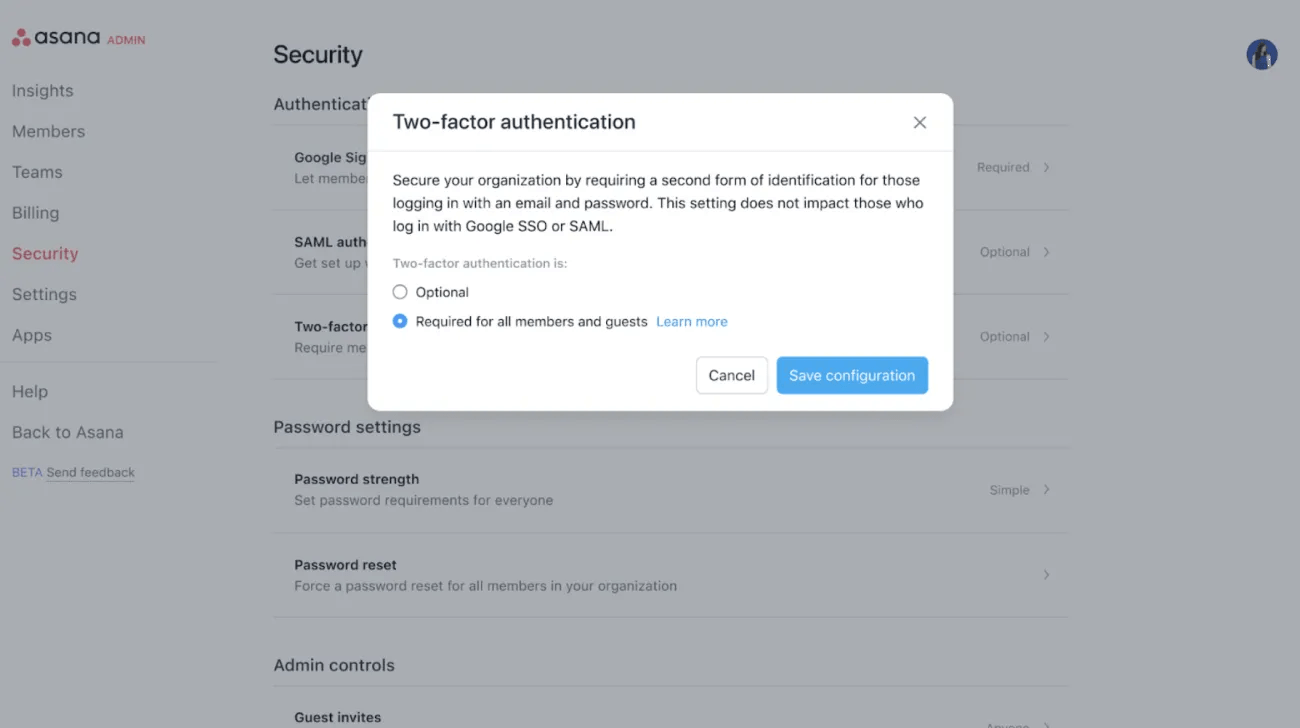Image resolution: width=1300 pixels, height=728 pixels.
Task: Click the Cancel button
Action: click(731, 375)
